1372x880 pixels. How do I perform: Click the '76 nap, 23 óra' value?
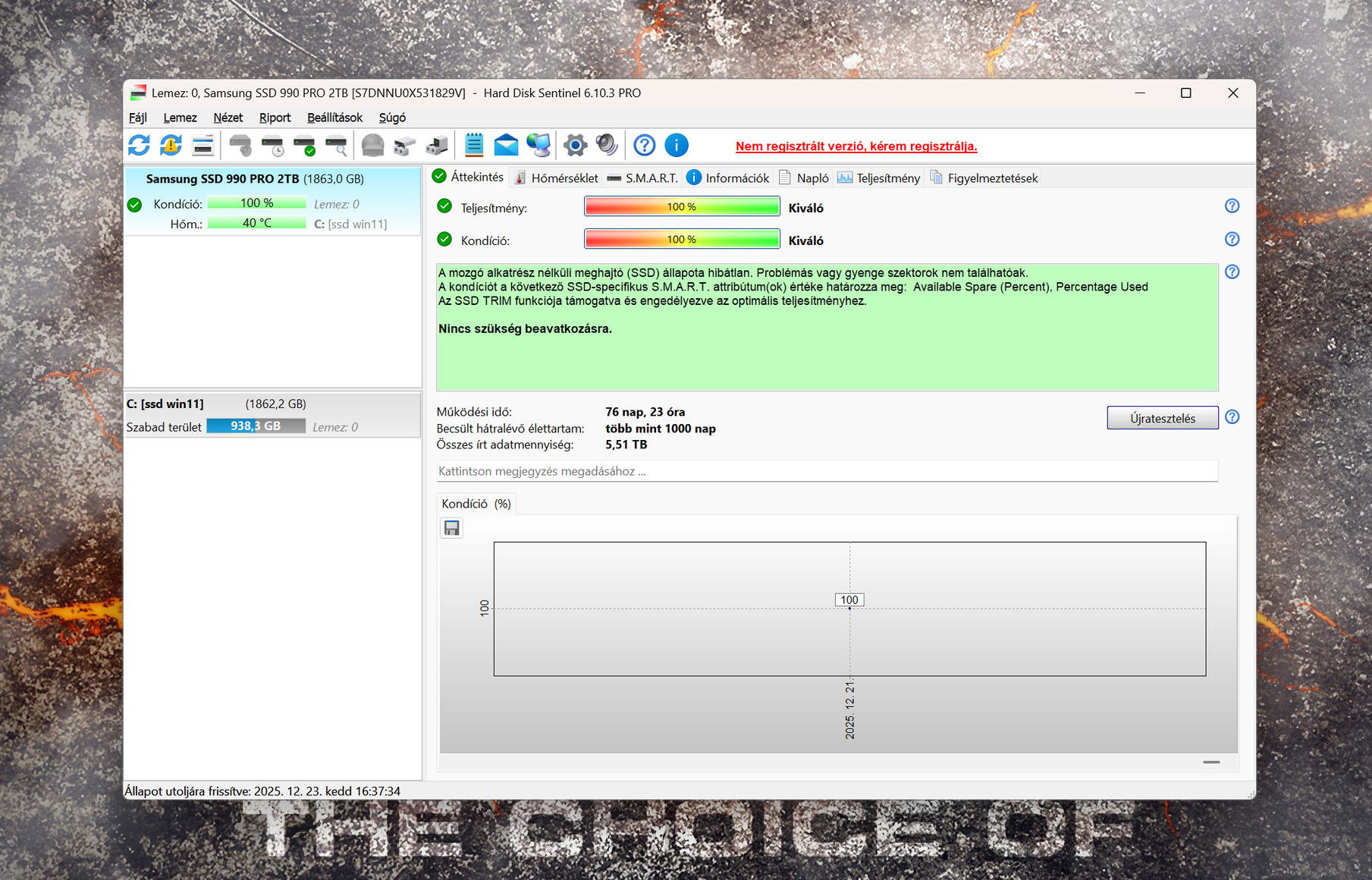(645, 412)
